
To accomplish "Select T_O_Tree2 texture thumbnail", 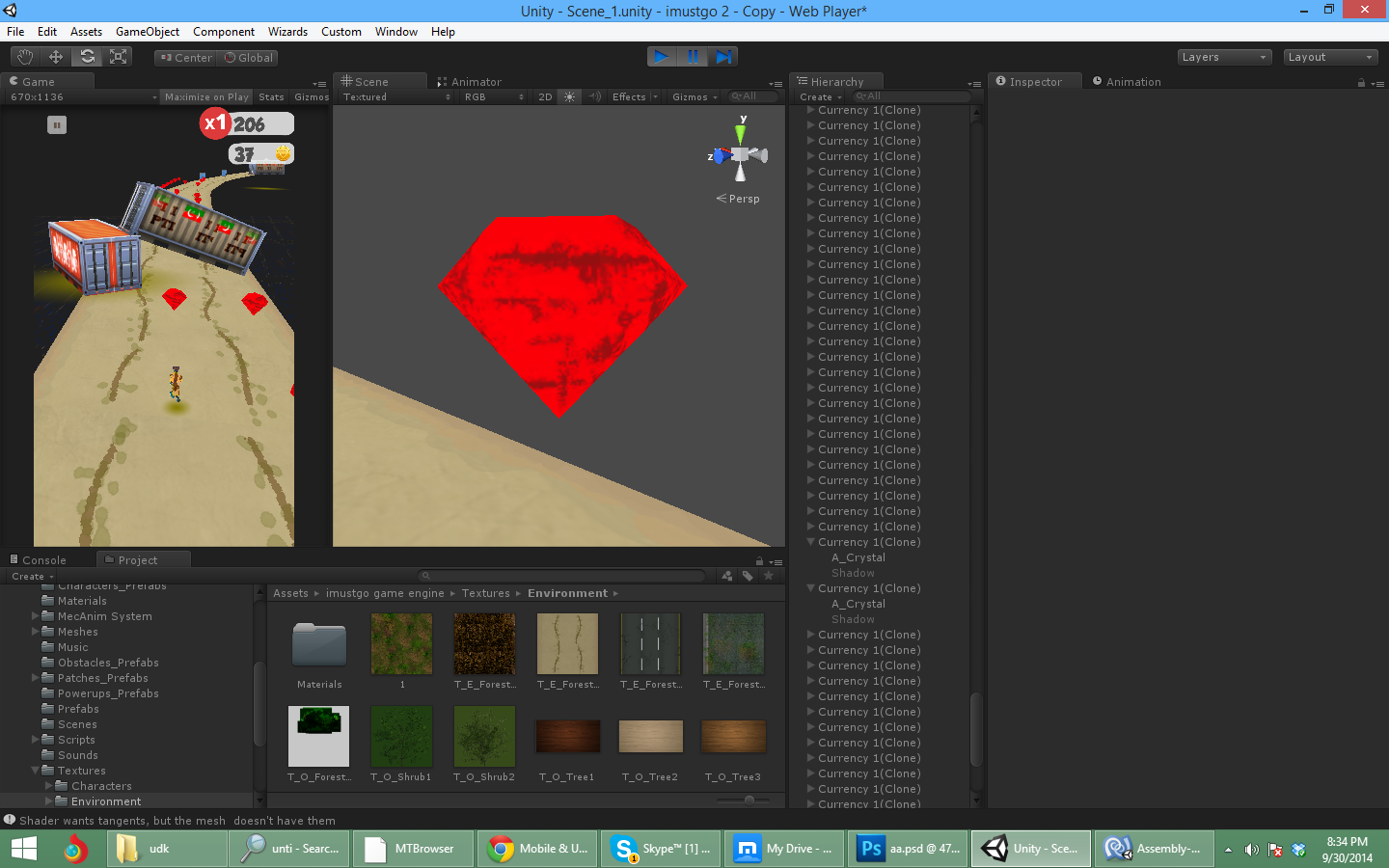I will point(650,737).
